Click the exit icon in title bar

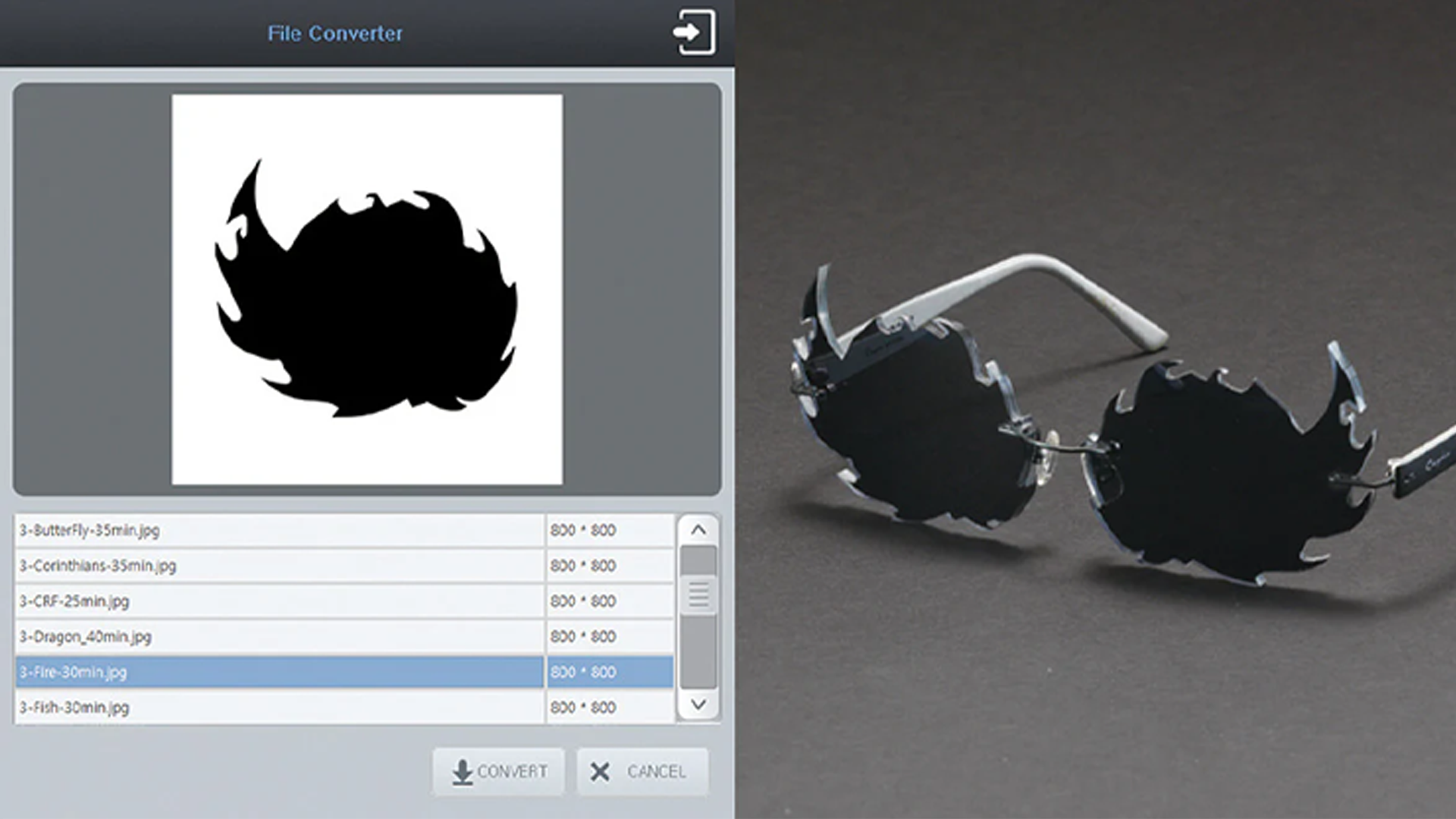694,33
